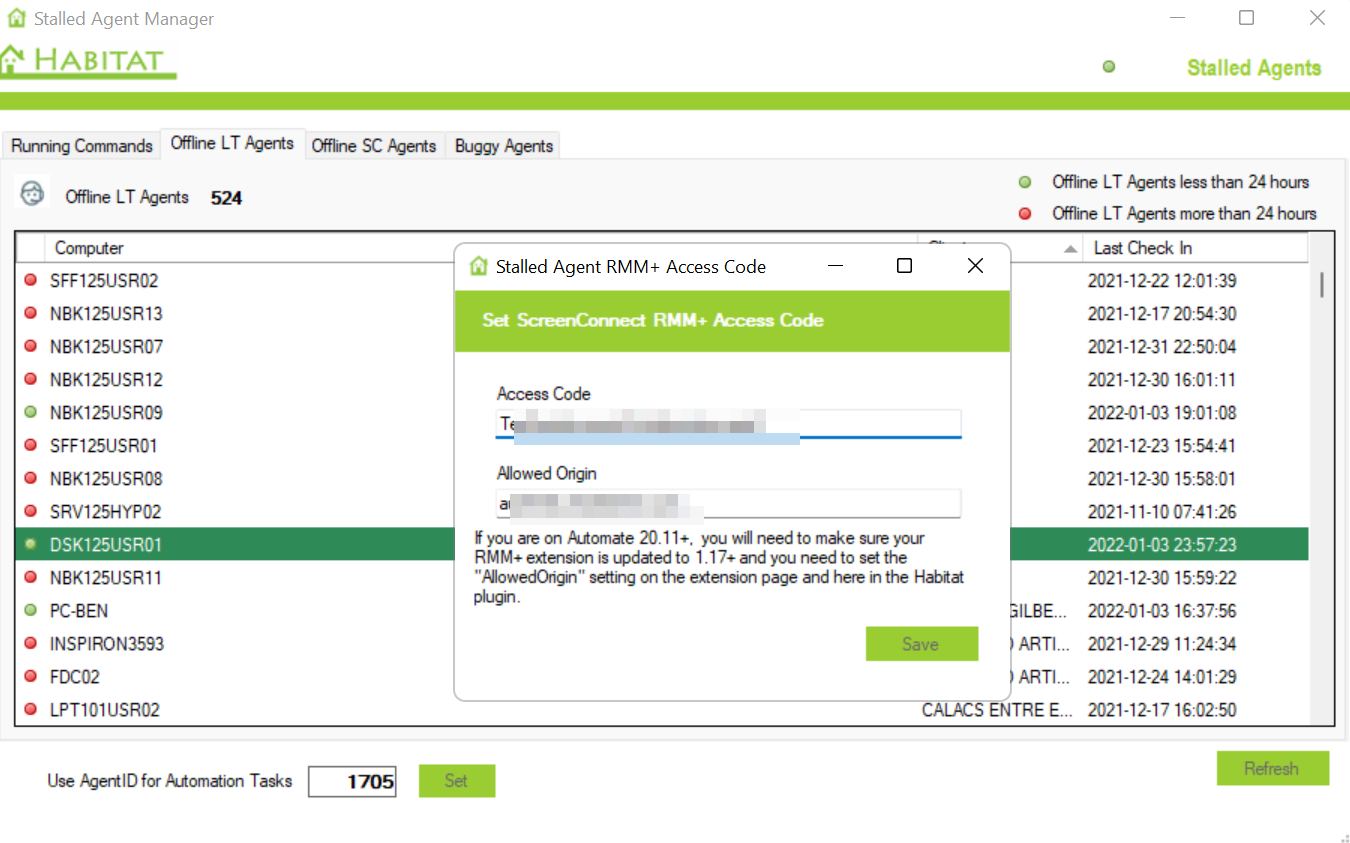Image resolution: width=1350 pixels, height=843 pixels.
Task: Click the Set button for AgentID
Action: tap(456, 781)
